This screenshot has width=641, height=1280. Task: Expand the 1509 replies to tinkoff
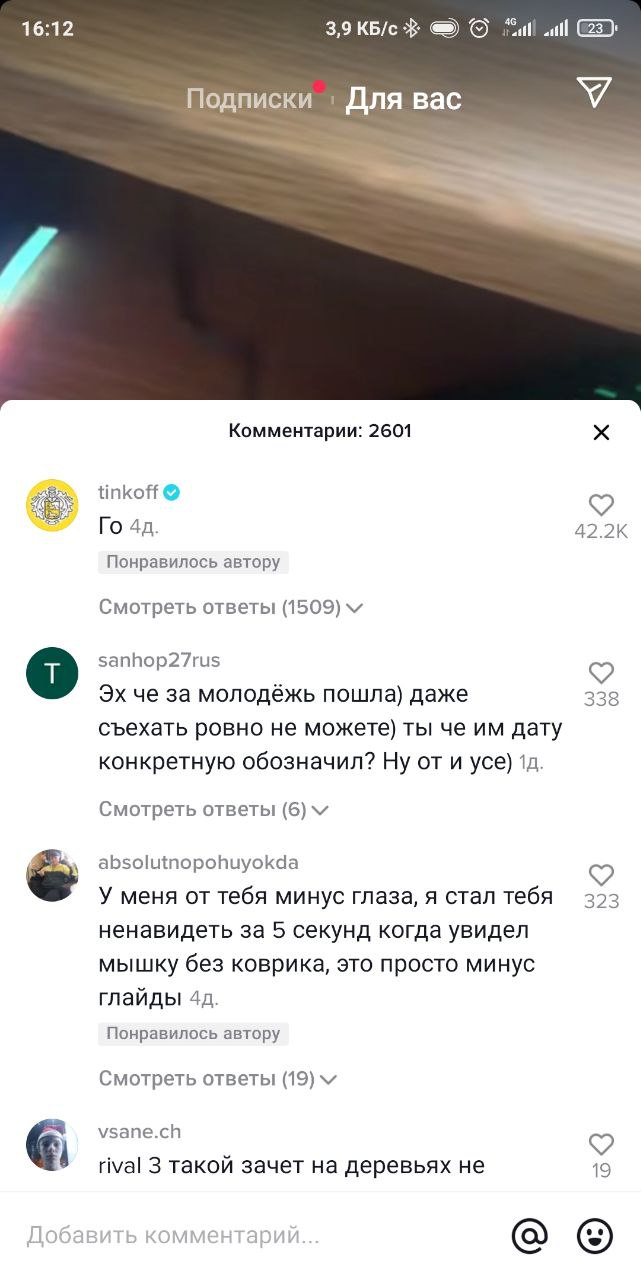click(x=230, y=607)
